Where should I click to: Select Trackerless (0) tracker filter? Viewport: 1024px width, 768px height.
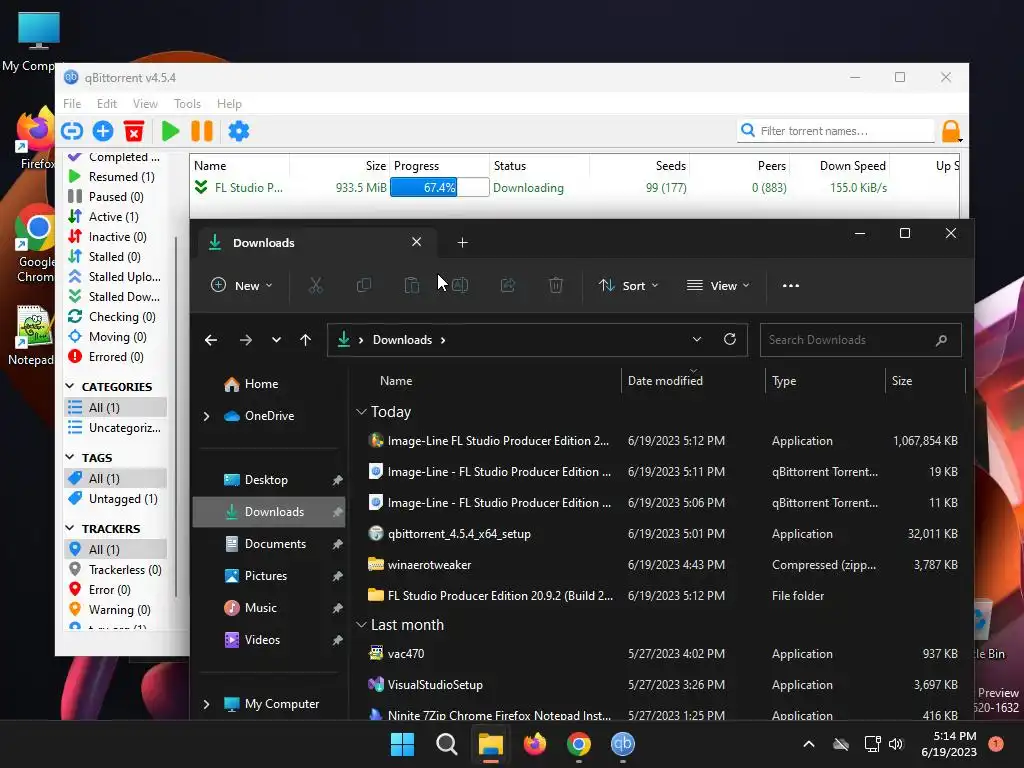pos(116,569)
